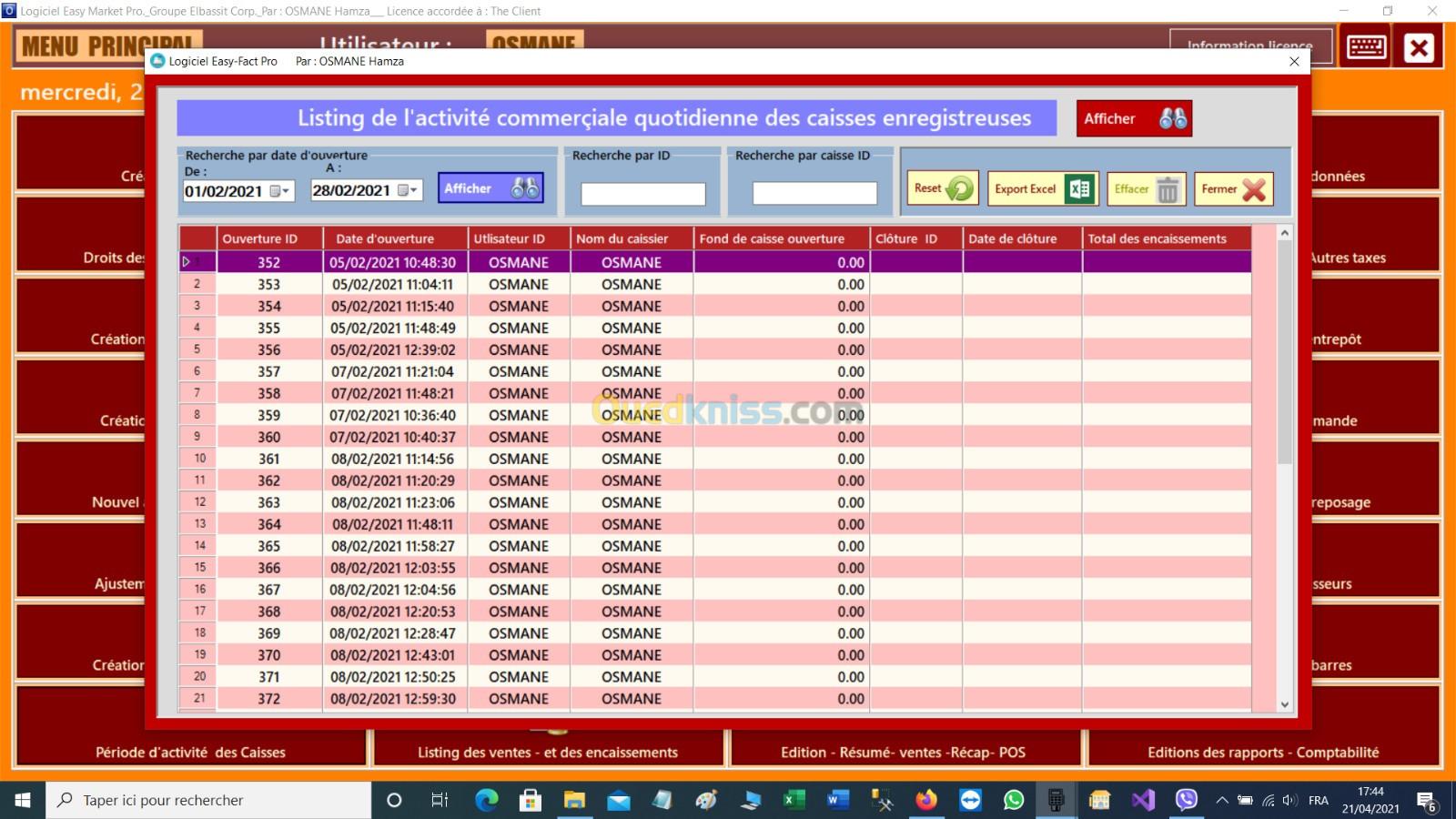Select row with Ouverture ID 360

click(x=268, y=437)
